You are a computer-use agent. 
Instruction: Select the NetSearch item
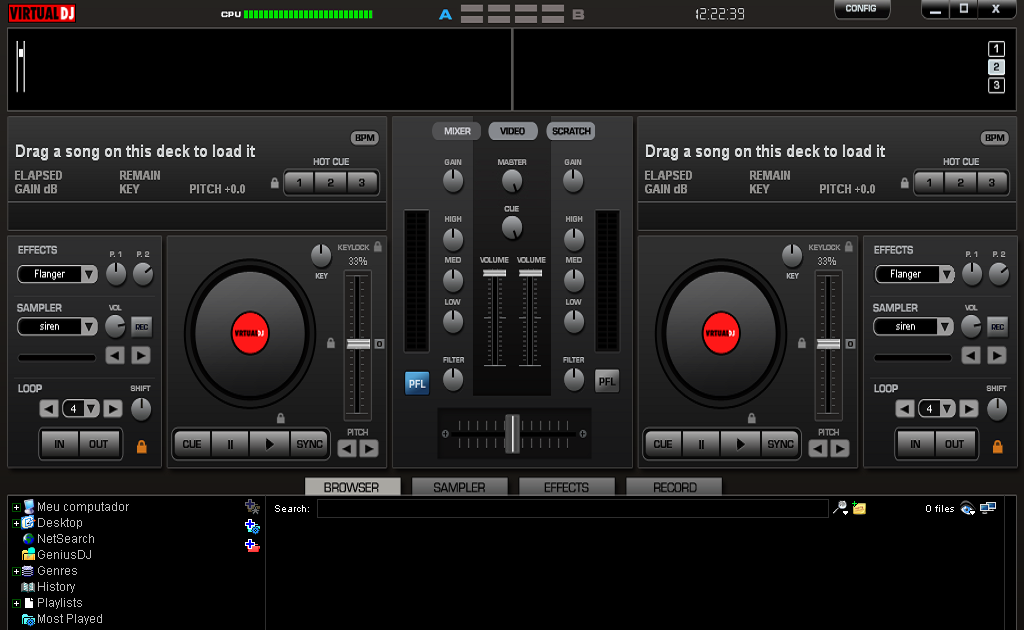coord(65,539)
